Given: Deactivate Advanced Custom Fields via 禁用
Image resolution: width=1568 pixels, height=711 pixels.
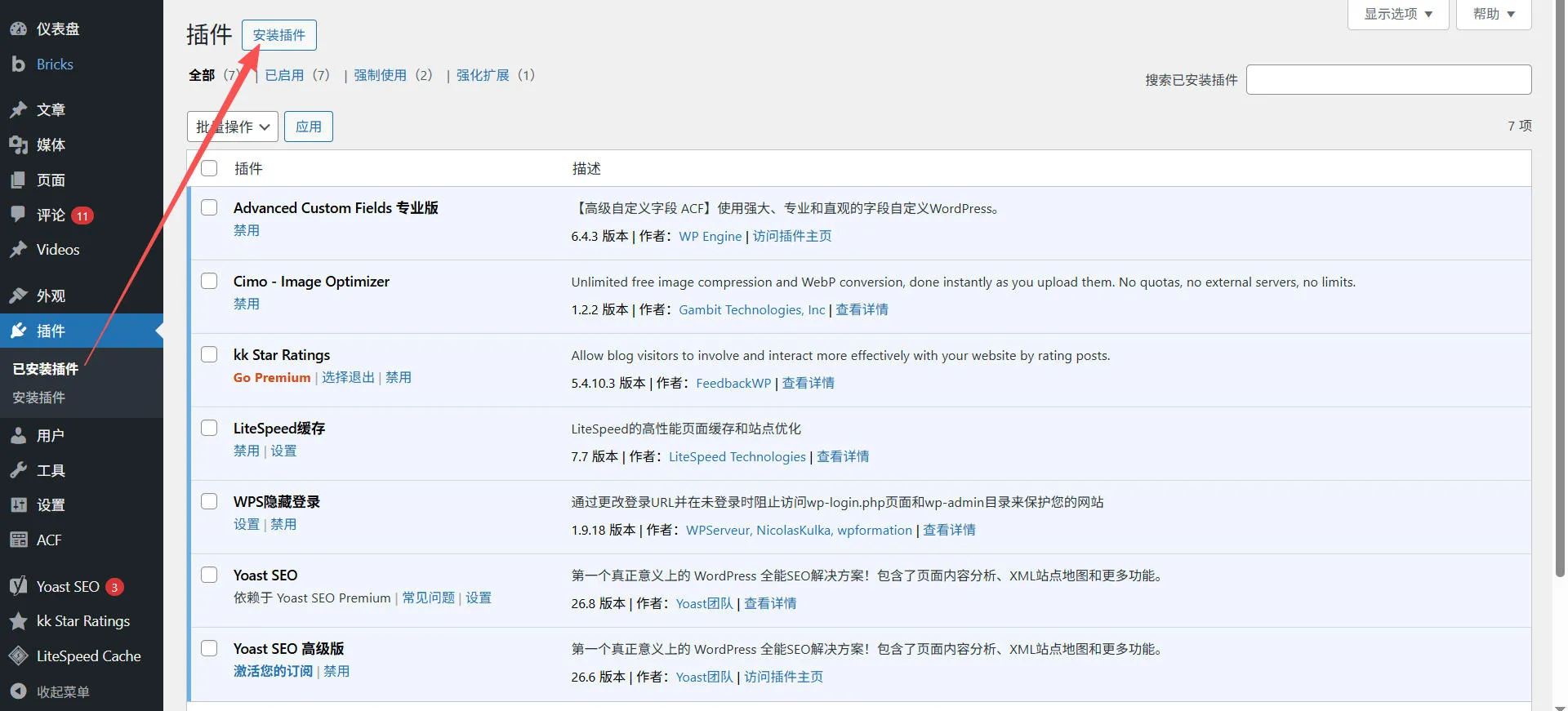Looking at the screenshot, I should [247, 230].
